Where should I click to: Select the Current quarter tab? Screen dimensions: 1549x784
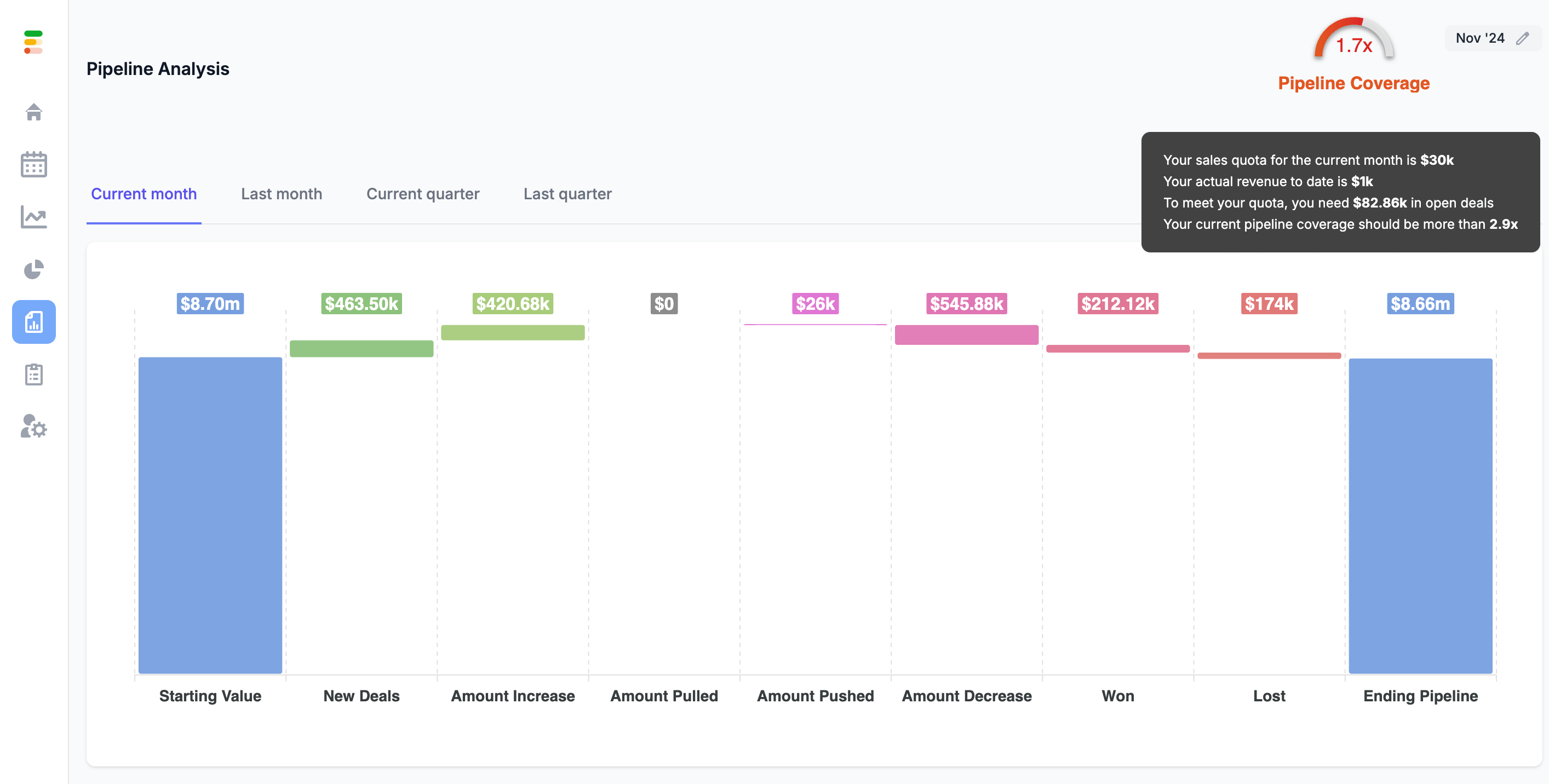423,194
